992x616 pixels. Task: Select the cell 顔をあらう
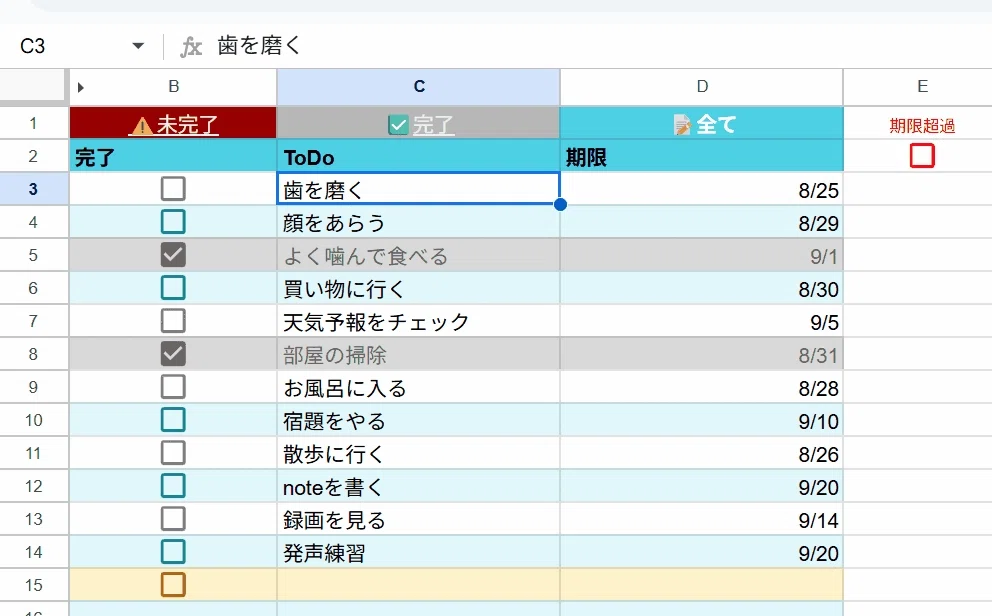coord(418,222)
